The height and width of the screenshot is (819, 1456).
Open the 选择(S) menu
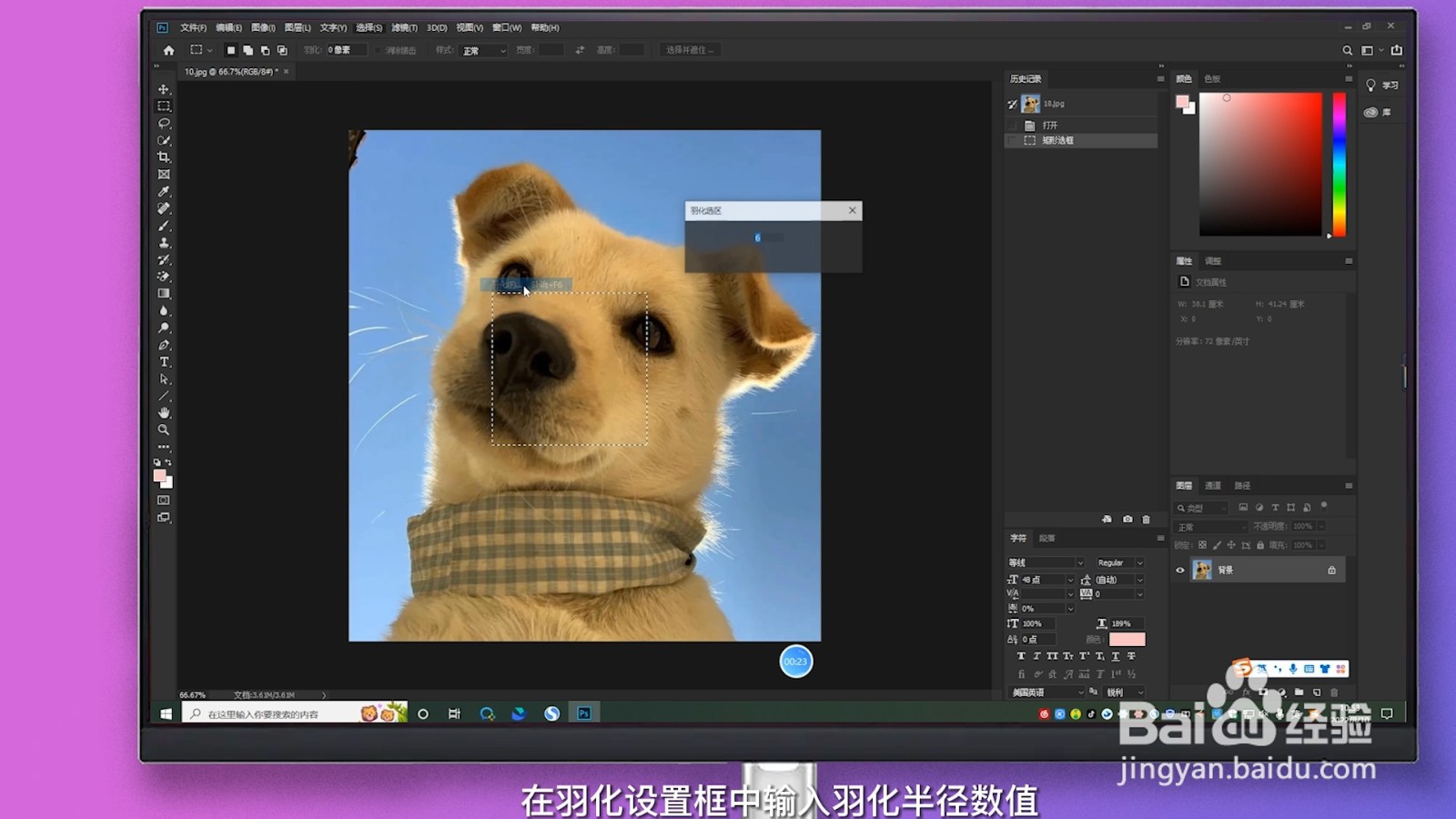(x=369, y=27)
